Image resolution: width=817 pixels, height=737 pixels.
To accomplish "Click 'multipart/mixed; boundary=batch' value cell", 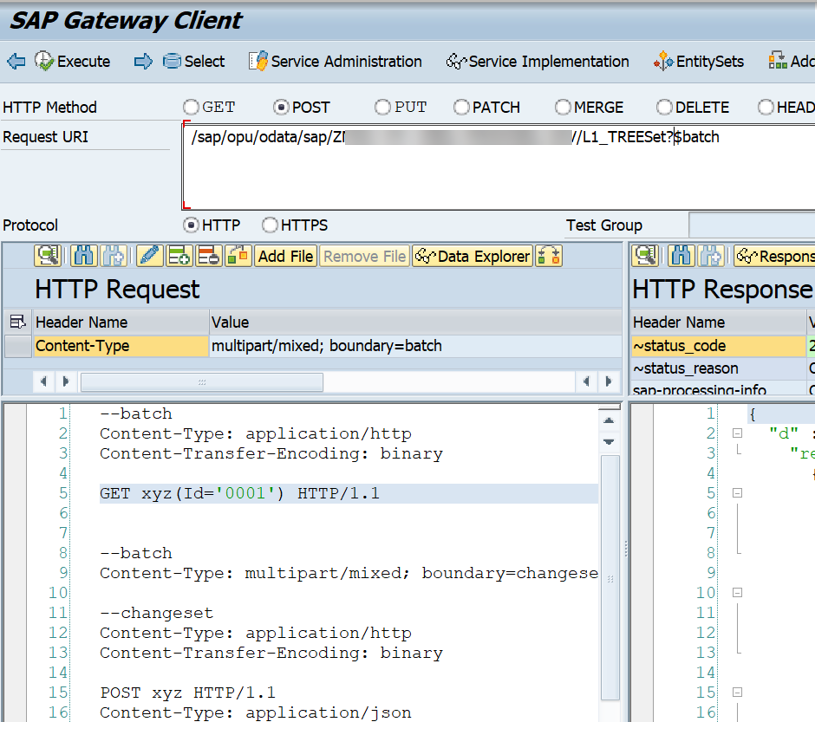I will [x=416, y=346].
